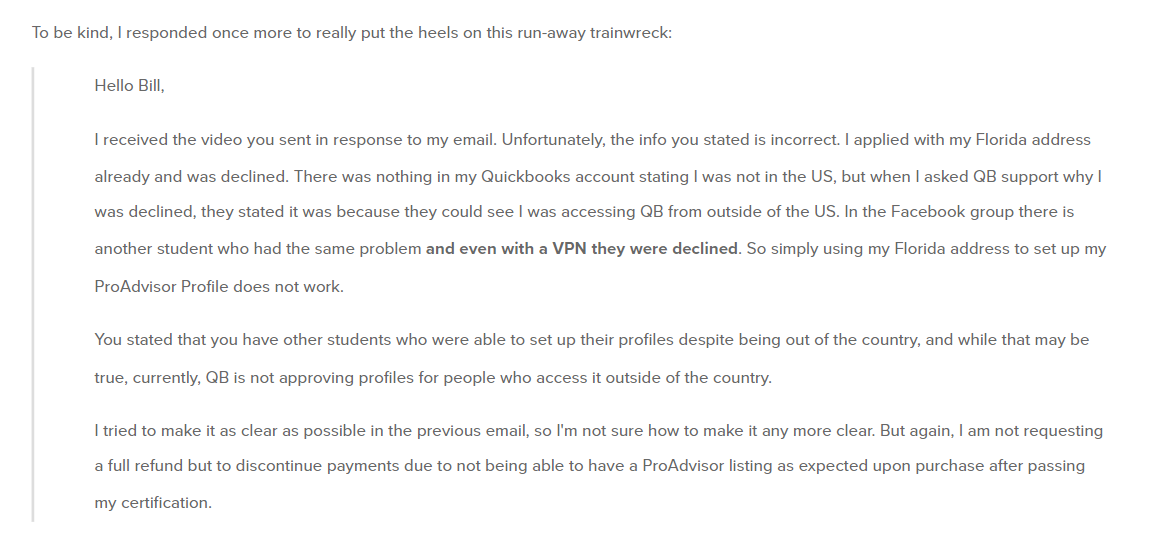This screenshot has width=1160, height=542.
Task: Click the phrase "QB support" in the email
Action: [1016, 177]
